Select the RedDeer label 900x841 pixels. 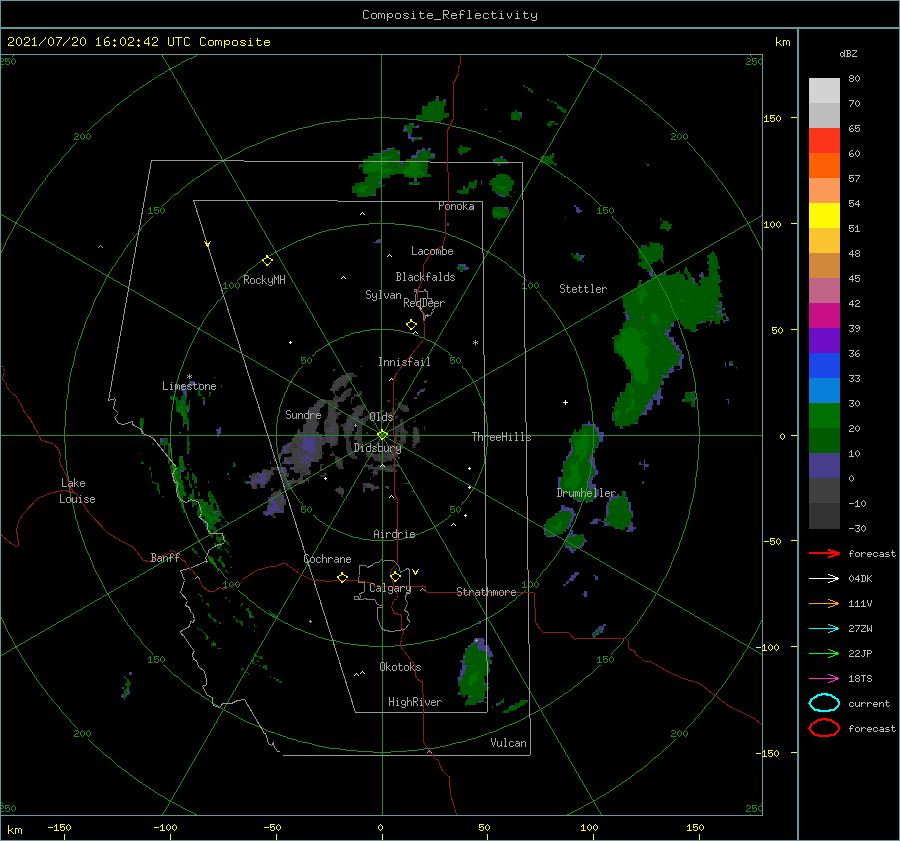[424, 303]
